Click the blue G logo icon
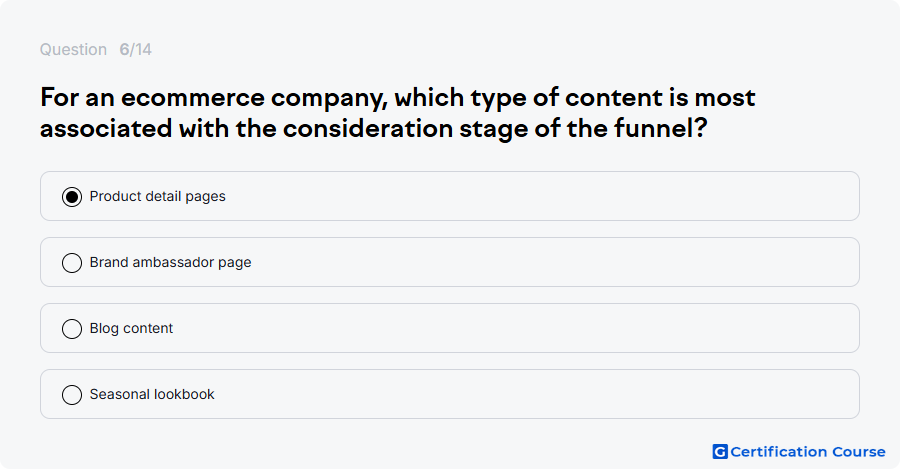 [x=720, y=452]
